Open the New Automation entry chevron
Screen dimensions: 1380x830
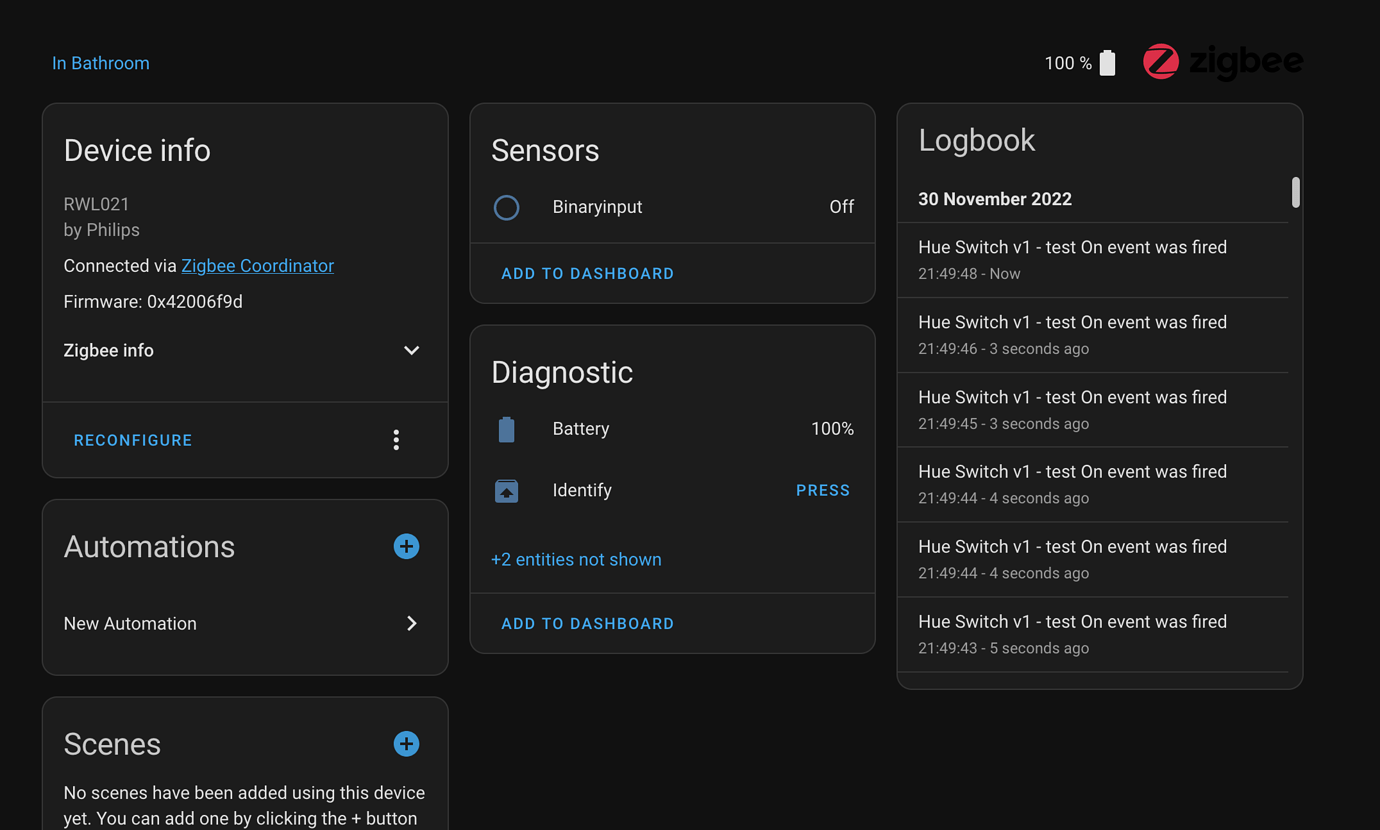coord(411,622)
